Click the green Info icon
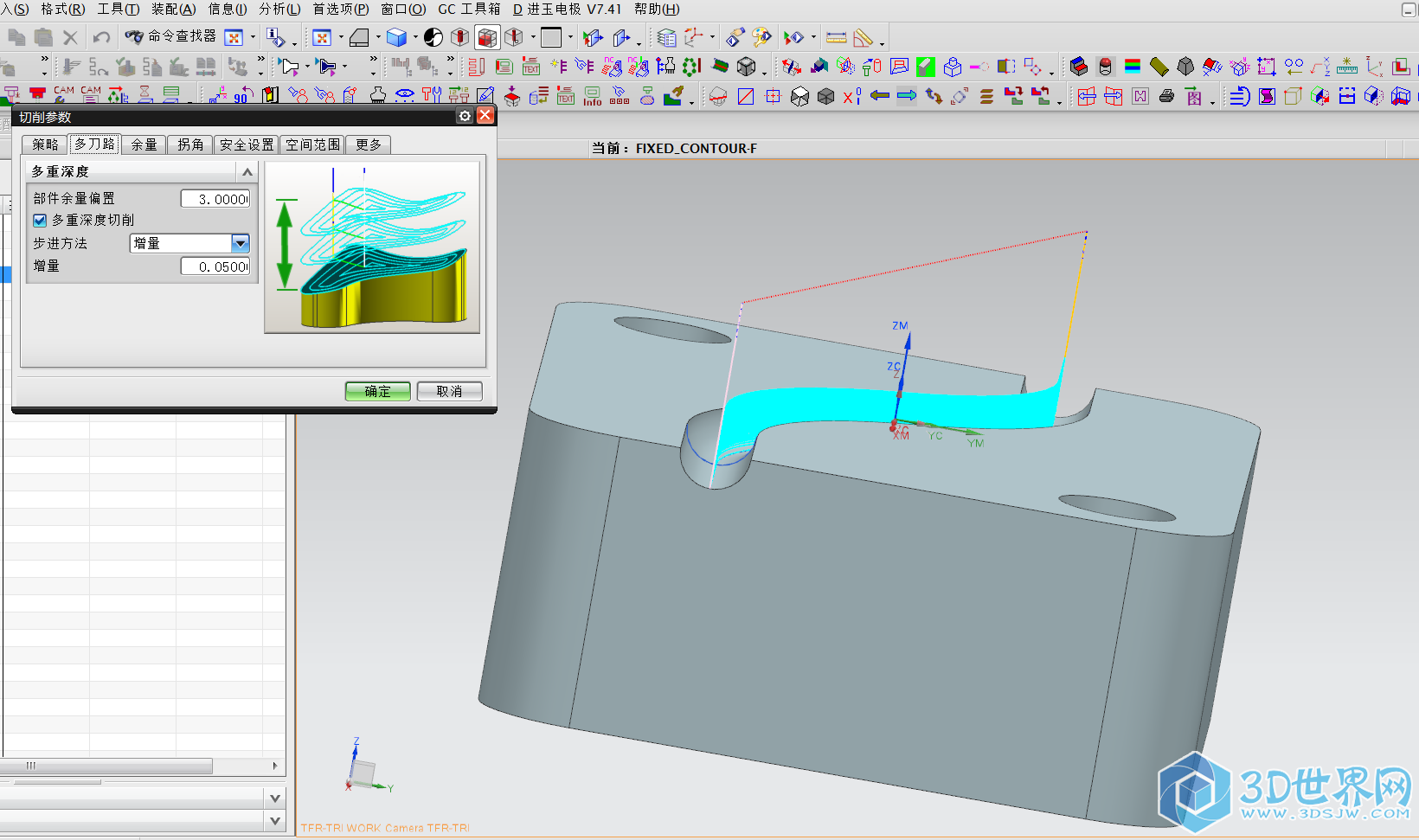This screenshot has width=1419, height=840. click(x=593, y=95)
